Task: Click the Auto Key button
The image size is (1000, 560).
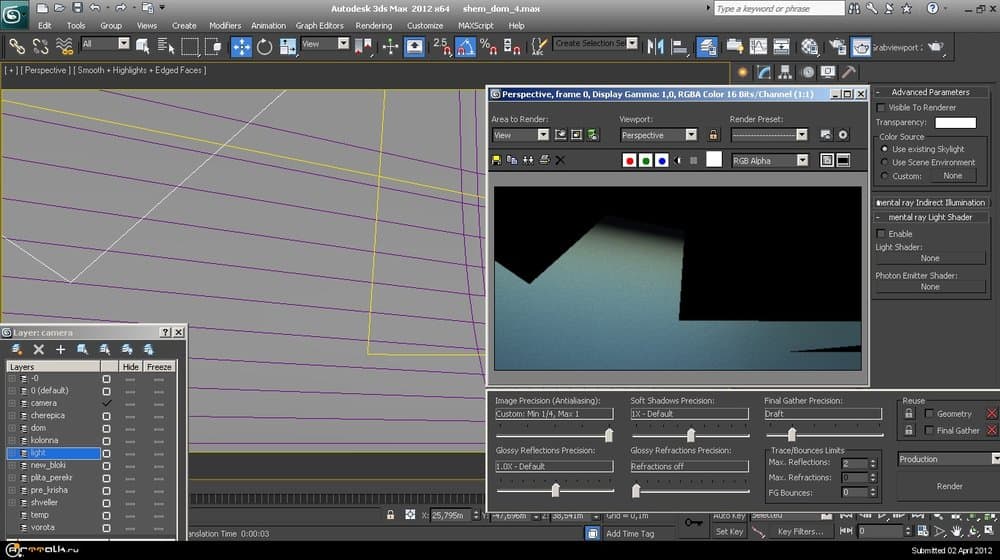Action: coord(729,515)
